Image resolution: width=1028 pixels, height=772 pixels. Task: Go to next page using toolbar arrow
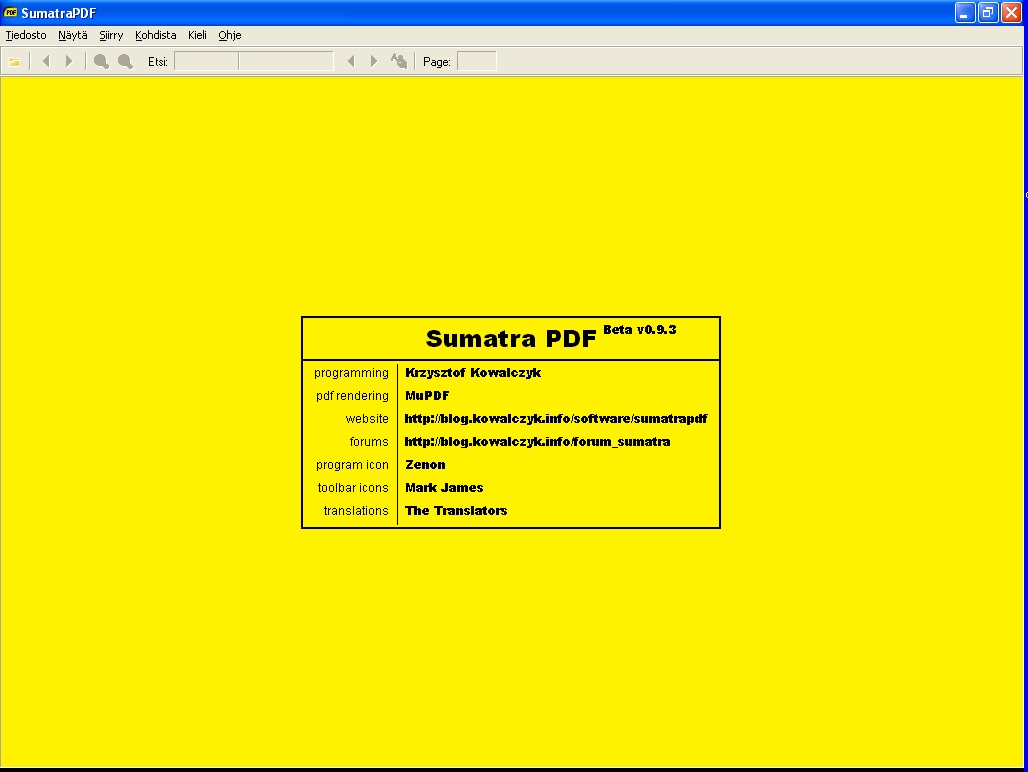pos(69,62)
